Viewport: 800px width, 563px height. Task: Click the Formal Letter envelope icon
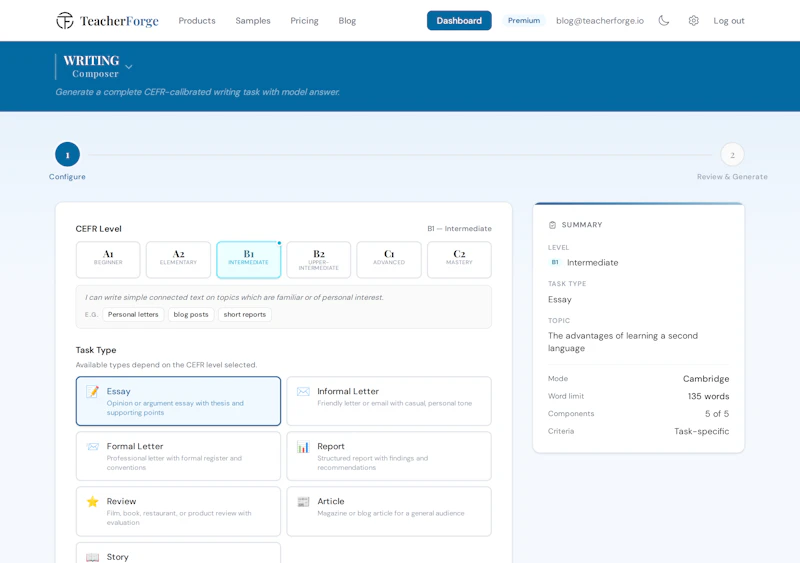[92, 447]
